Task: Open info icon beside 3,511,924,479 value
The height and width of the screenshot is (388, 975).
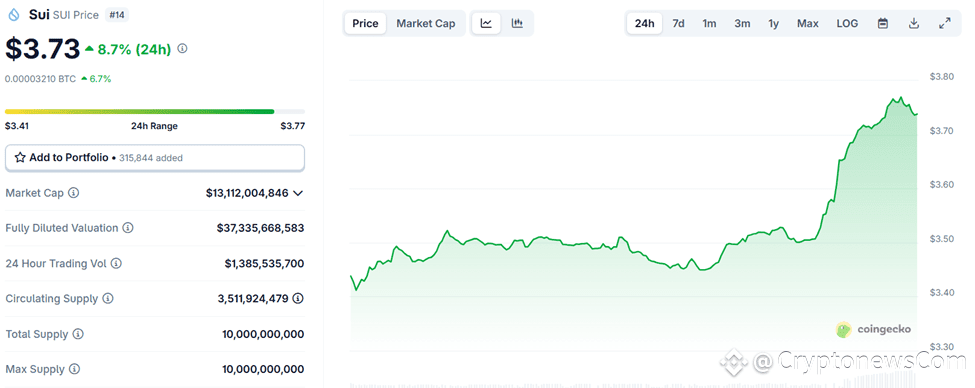Action: pos(298,299)
